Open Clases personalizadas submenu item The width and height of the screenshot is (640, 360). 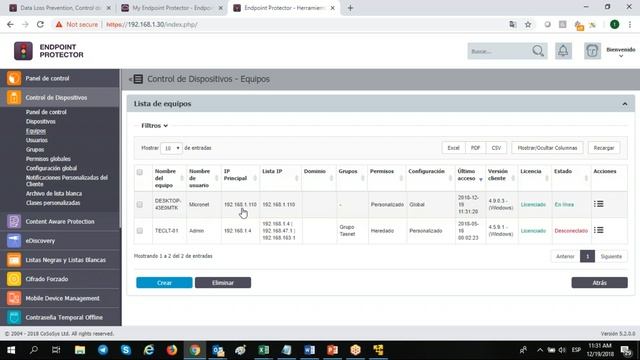(53, 203)
